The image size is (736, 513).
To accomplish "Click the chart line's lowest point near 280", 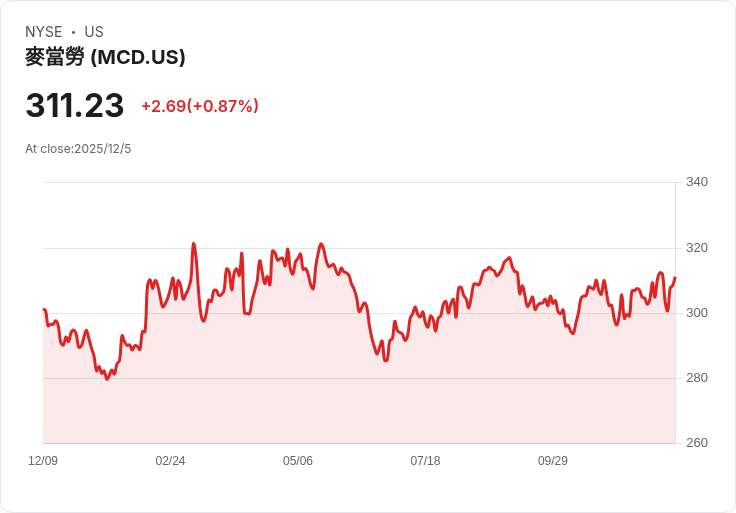I will point(107,379).
